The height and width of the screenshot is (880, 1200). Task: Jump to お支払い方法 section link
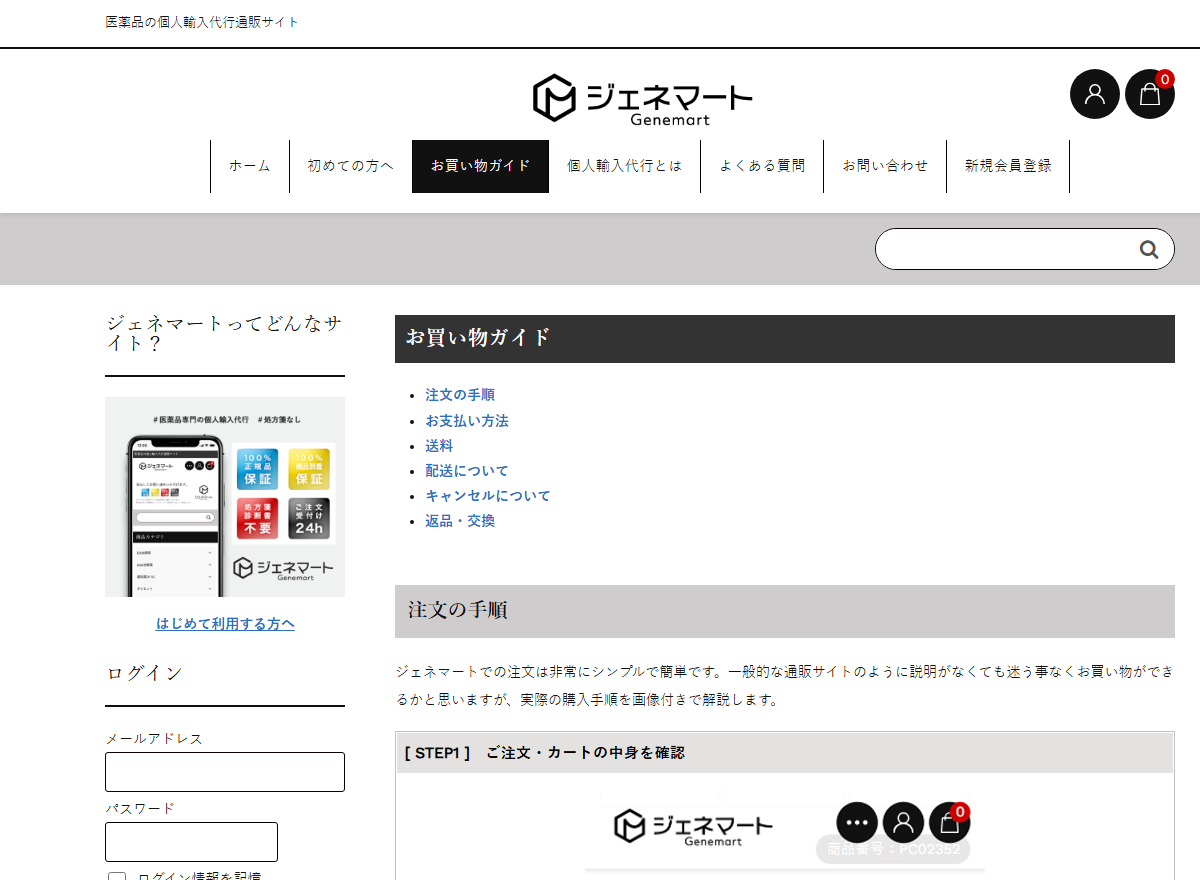click(x=467, y=421)
